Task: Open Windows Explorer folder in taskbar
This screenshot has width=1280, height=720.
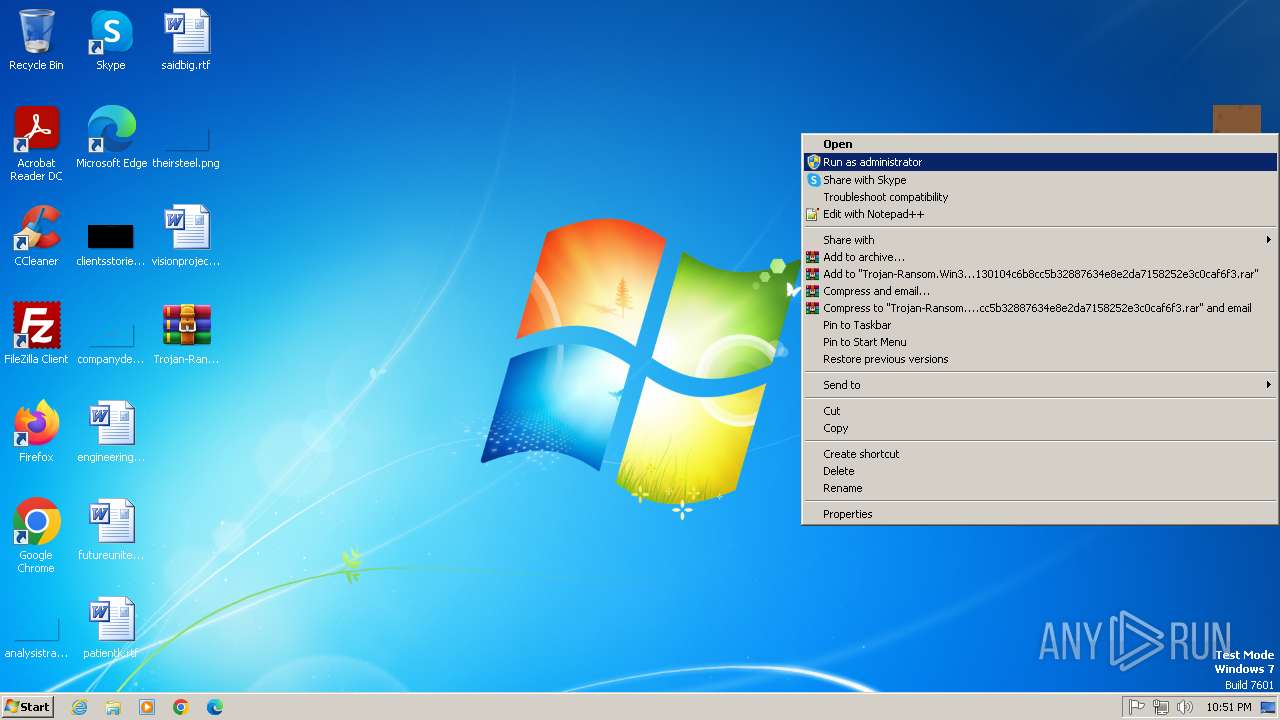Action: (x=113, y=707)
